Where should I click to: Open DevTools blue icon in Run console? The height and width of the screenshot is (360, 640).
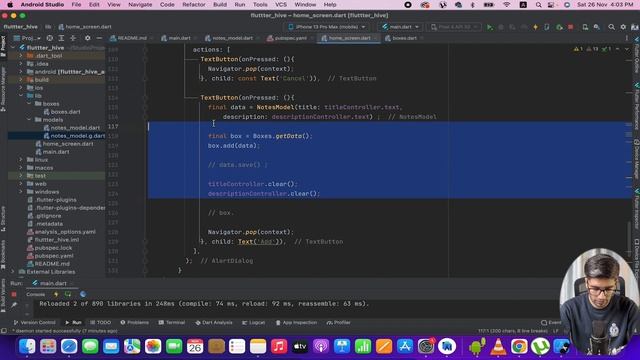[x=83, y=294]
